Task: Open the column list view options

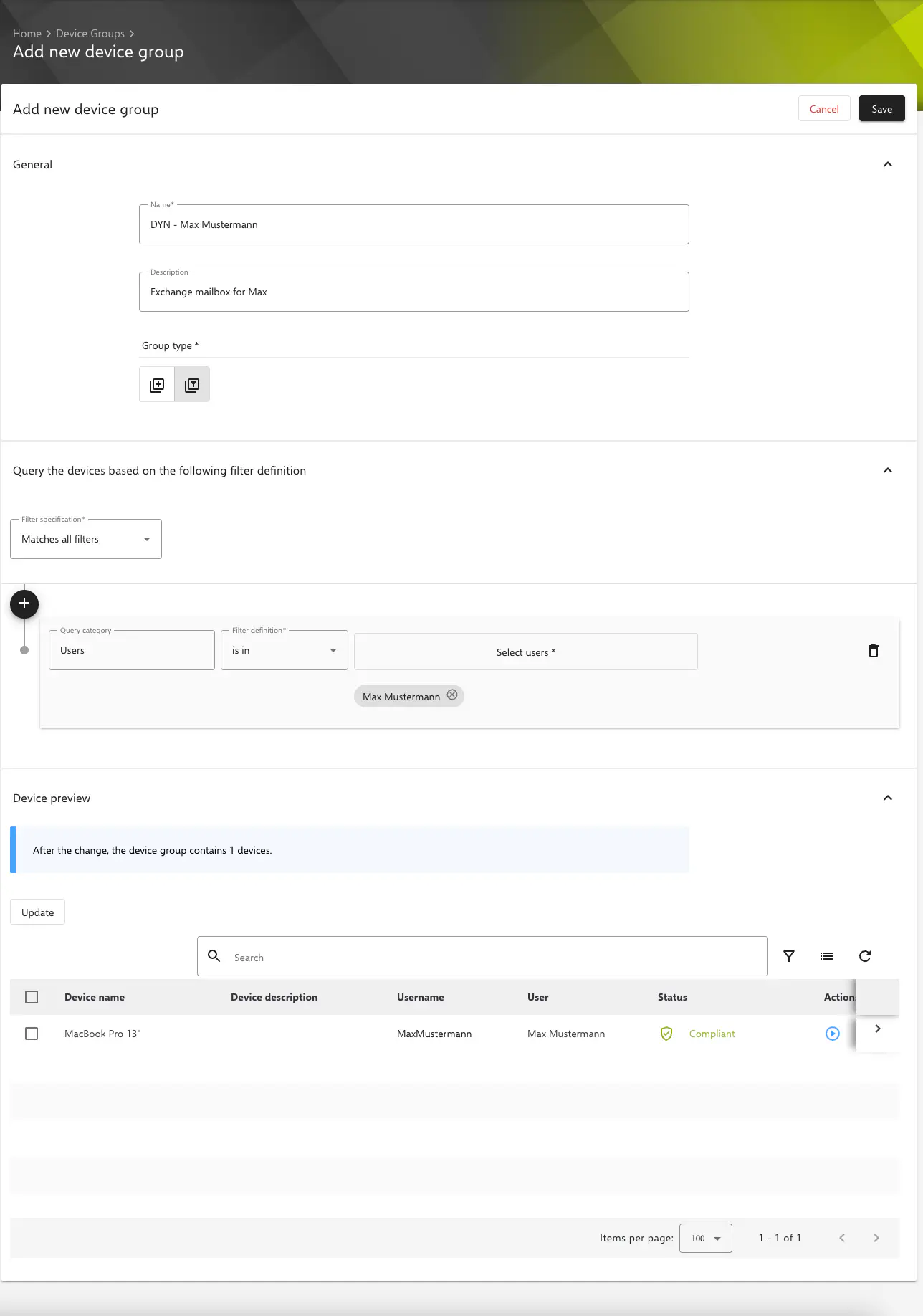Action: click(827, 956)
